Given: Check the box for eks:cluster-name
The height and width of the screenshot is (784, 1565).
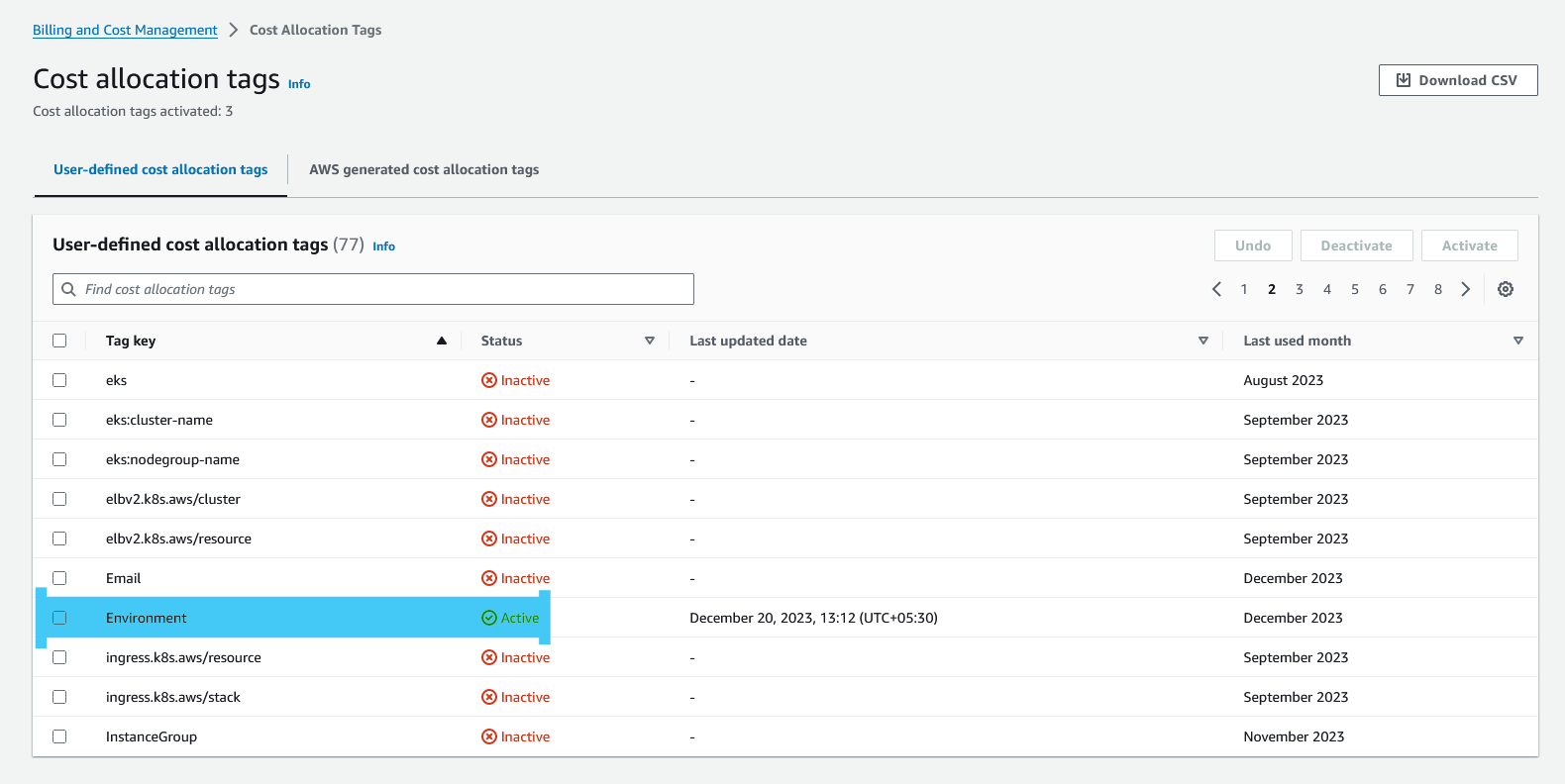Looking at the screenshot, I should coord(59,420).
